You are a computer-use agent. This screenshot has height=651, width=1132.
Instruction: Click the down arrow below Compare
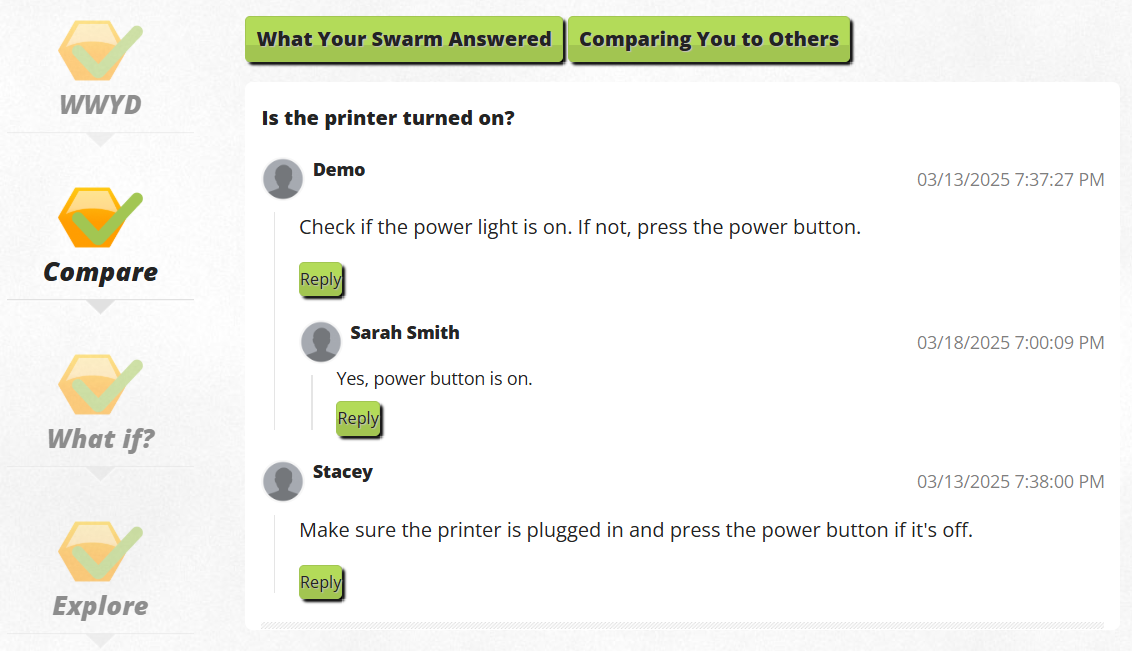[100, 307]
